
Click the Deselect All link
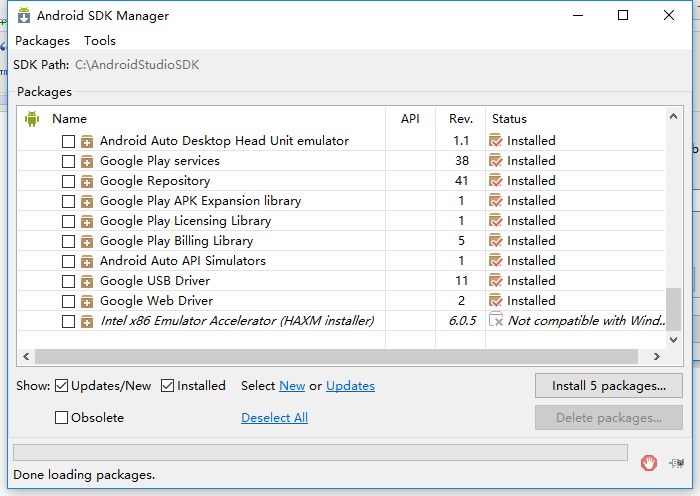point(275,418)
